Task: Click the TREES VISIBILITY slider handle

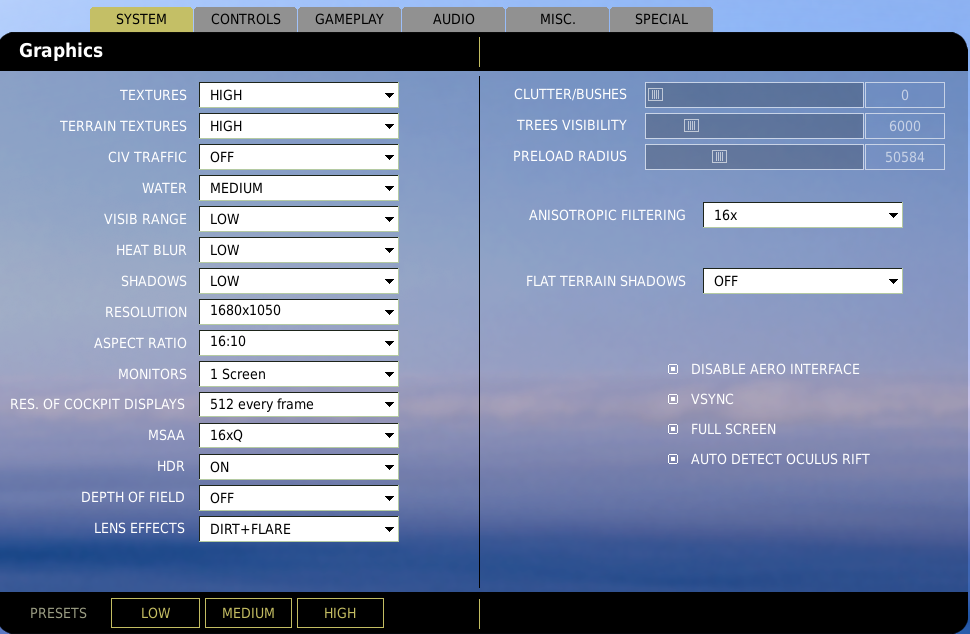Action: [692, 126]
